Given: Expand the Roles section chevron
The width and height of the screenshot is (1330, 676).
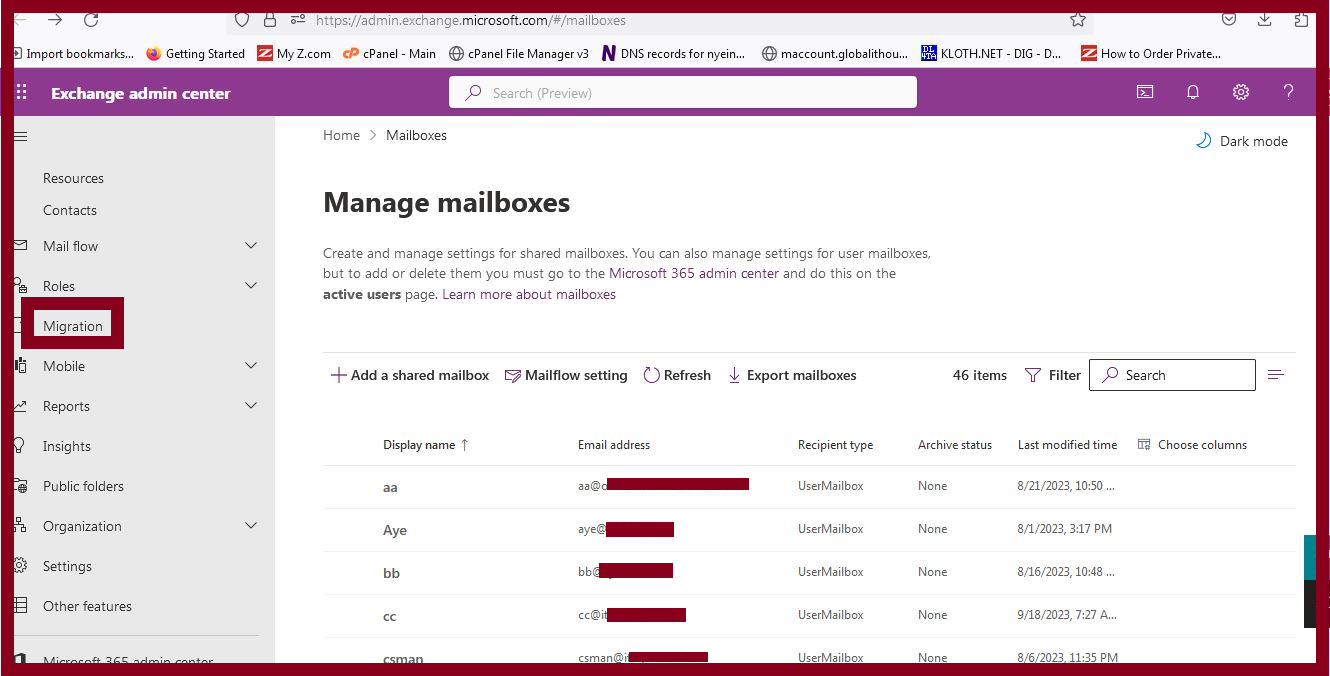Looking at the screenshot, I should pos(251,286).
